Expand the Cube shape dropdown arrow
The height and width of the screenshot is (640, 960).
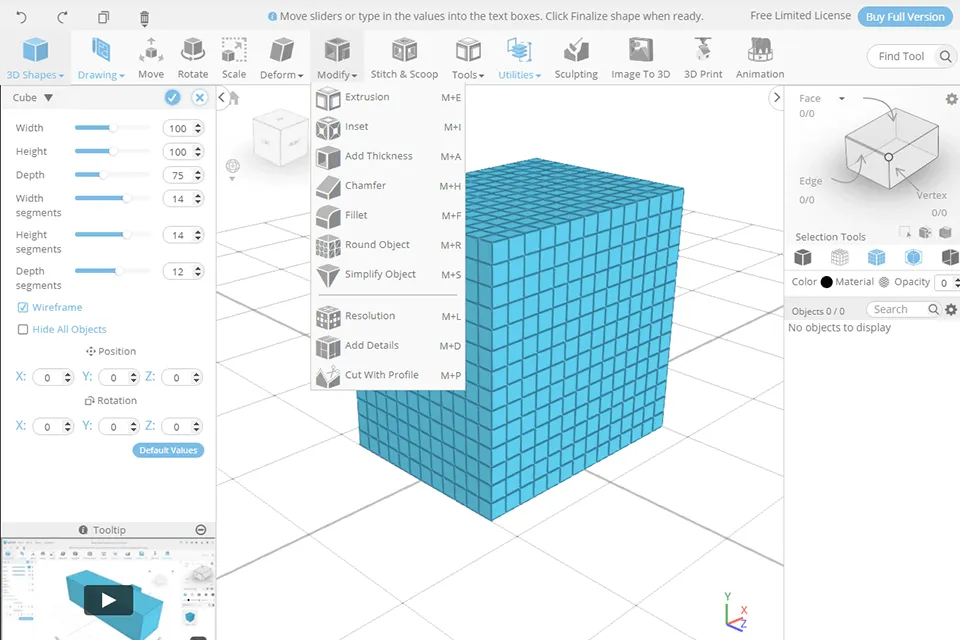click(x=49, y=98)
